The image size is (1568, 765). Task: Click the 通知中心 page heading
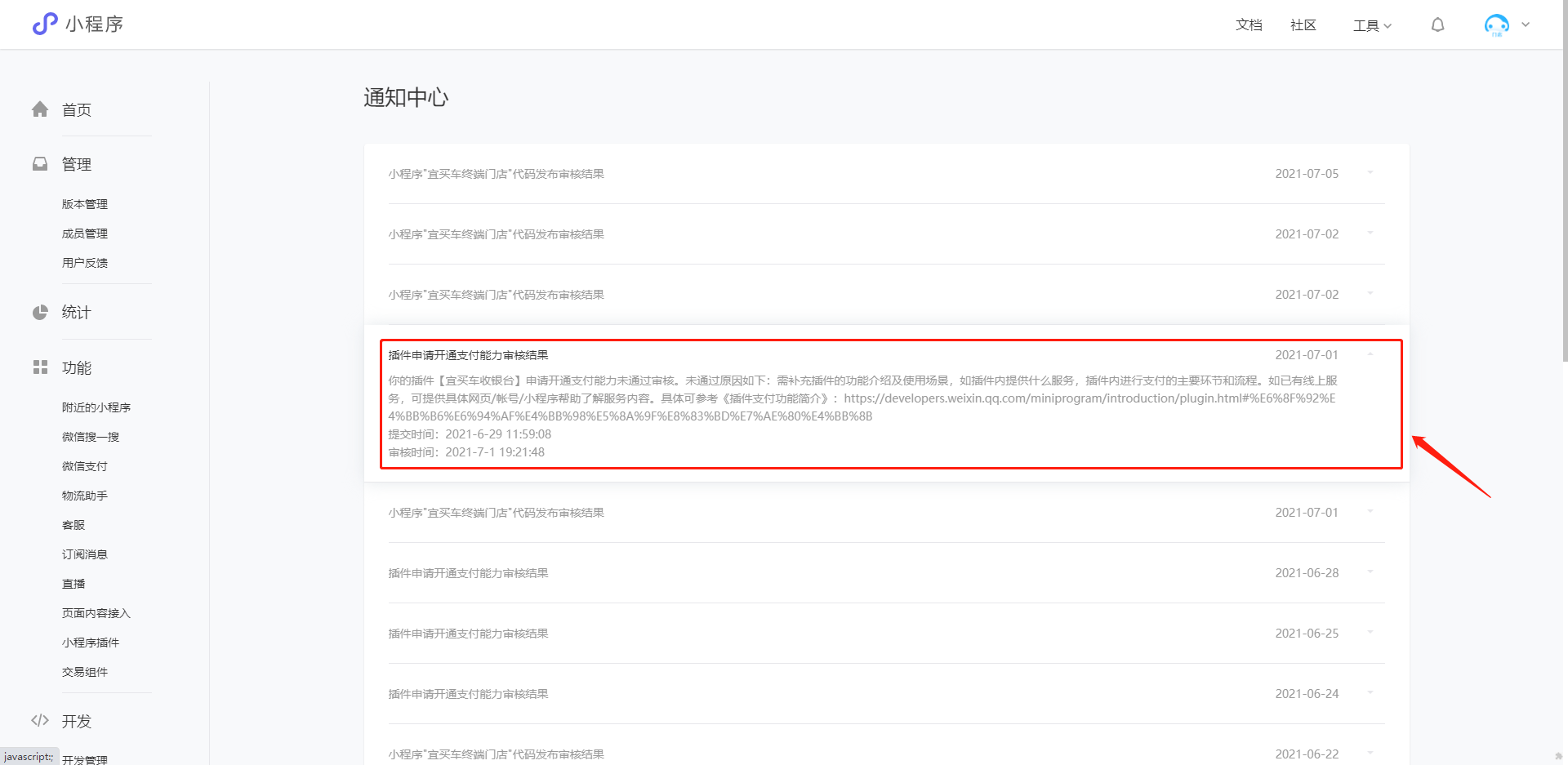click(x=406, y=98)
